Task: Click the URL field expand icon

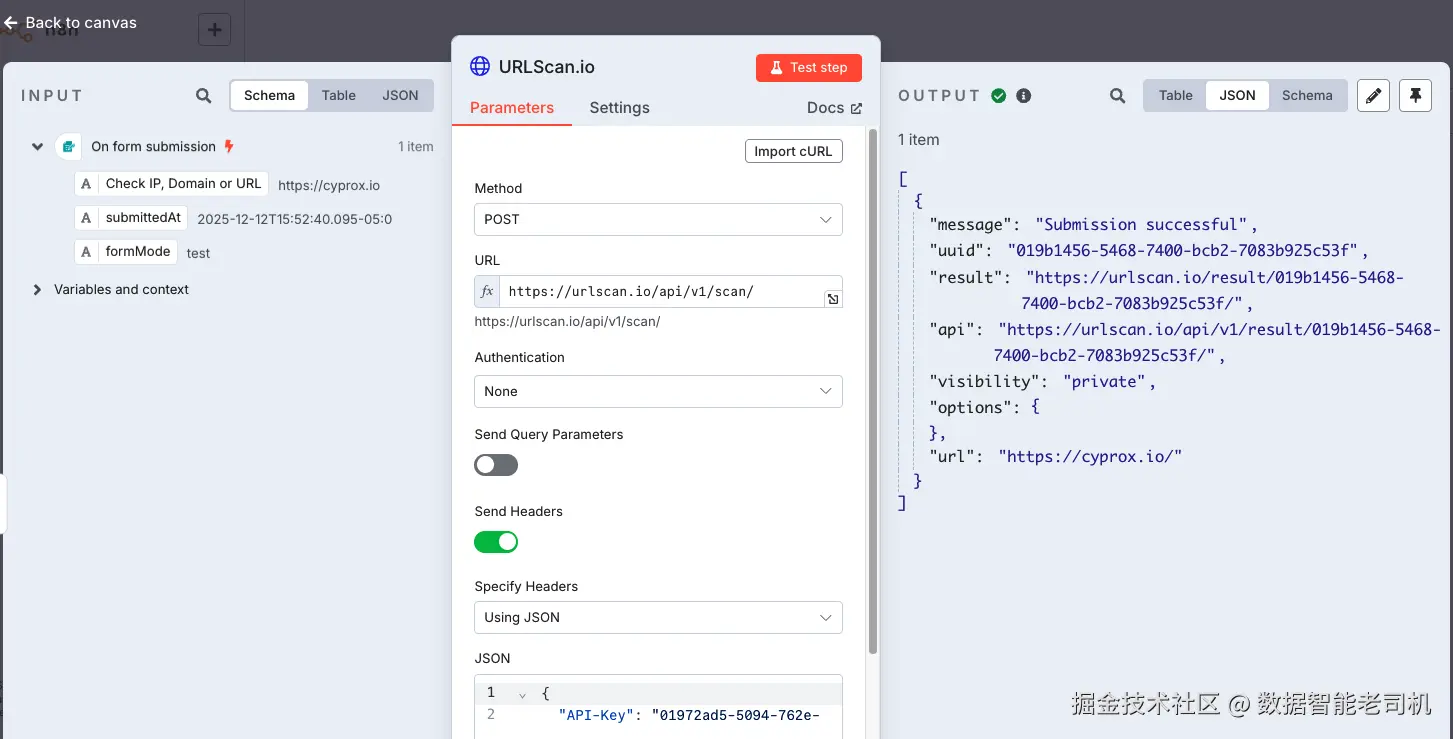Action: (832, 299)
